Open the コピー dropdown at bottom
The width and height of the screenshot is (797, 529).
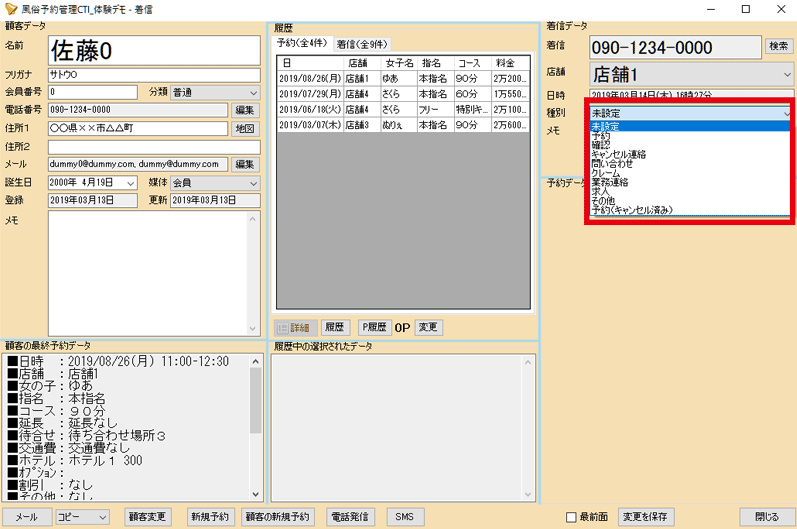click(83, 517)
